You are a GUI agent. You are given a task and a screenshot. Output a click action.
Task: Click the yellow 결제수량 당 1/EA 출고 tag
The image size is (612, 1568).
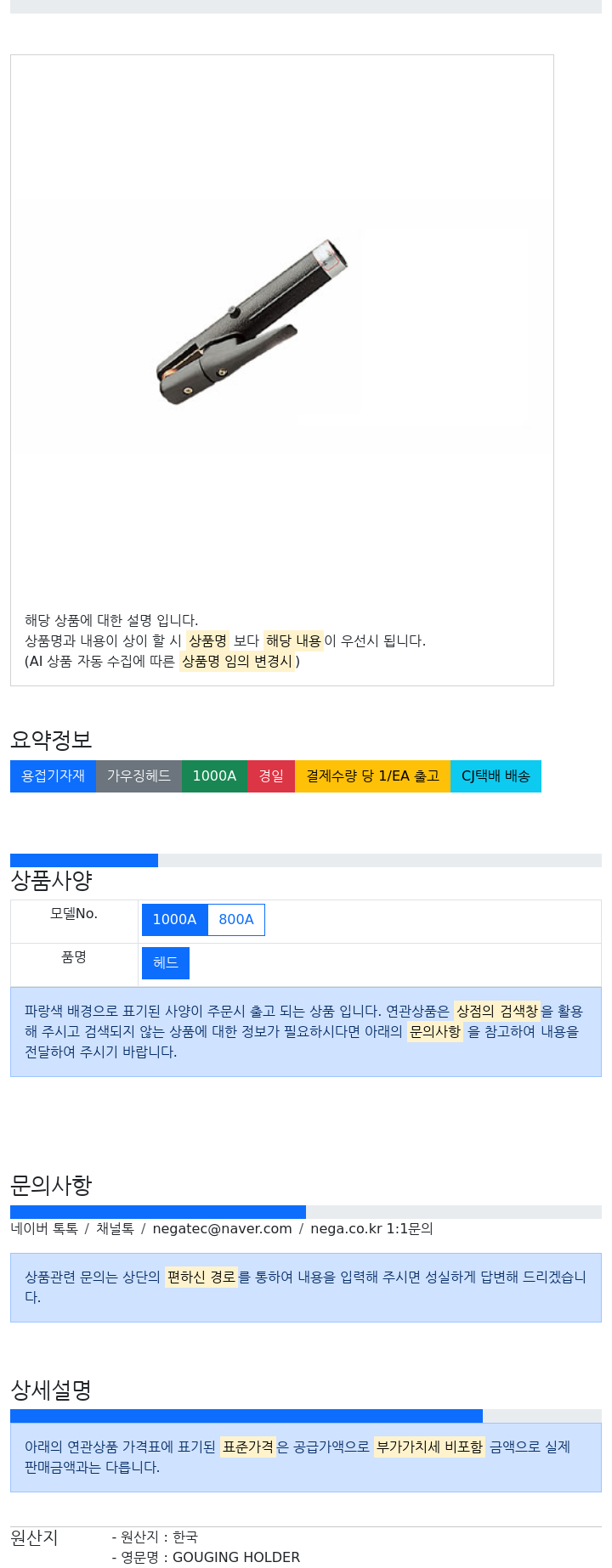372,776
